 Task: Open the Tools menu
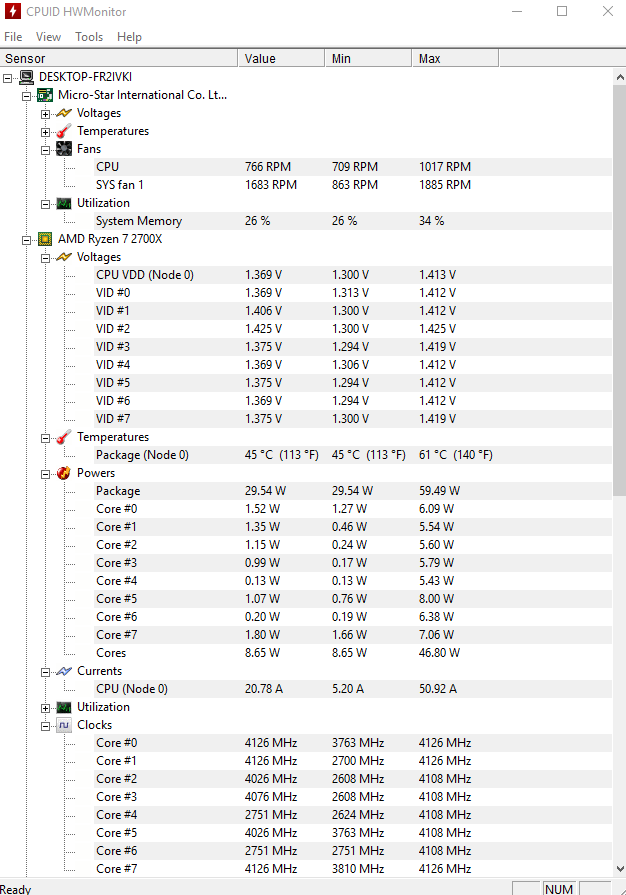88,36
